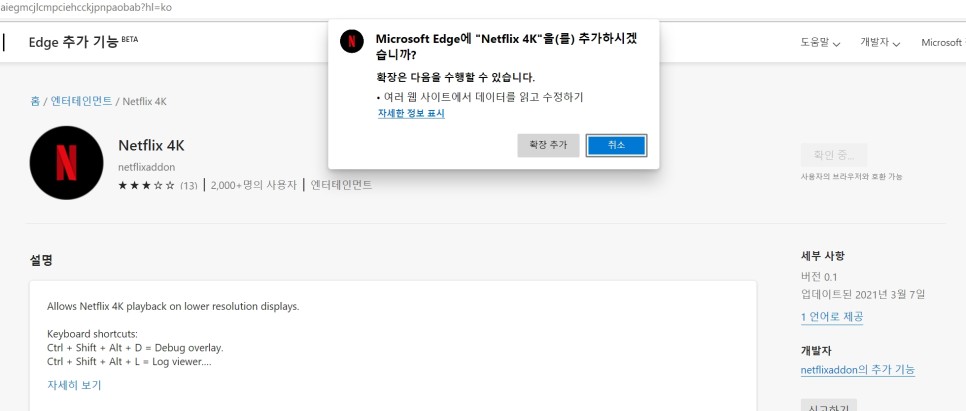Click the Microsoft link in header

click(943, 43)
